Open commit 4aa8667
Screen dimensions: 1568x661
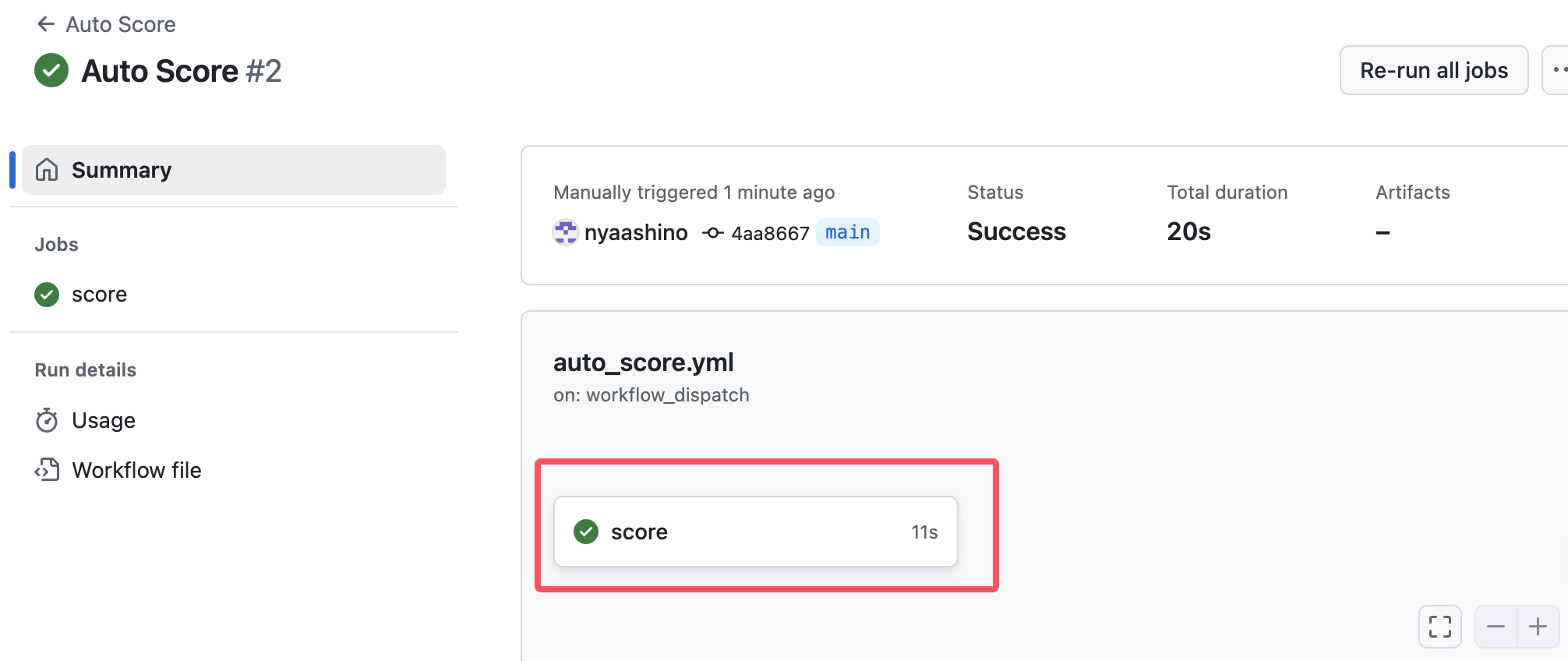(x=770, y=233)
